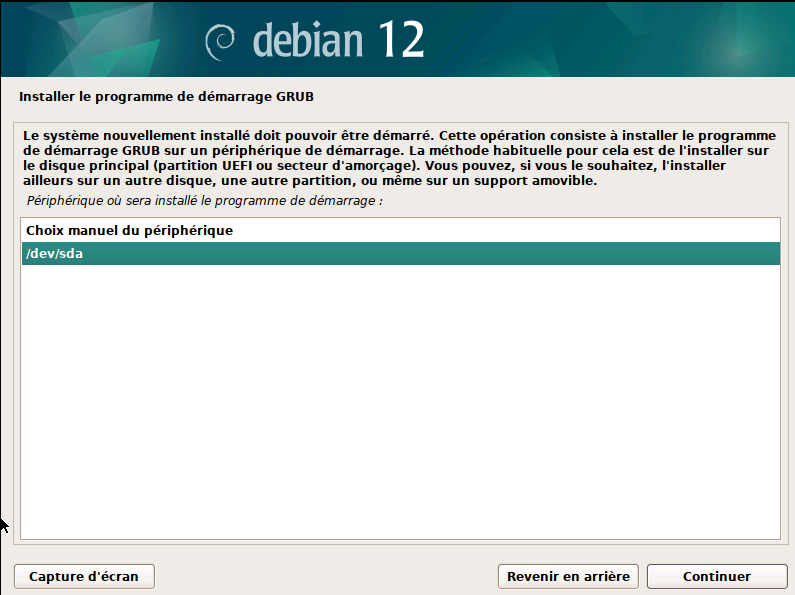
Task: Click the 'Installer le programme de démarrage GRUB' heading
Action: coord(166,97)
